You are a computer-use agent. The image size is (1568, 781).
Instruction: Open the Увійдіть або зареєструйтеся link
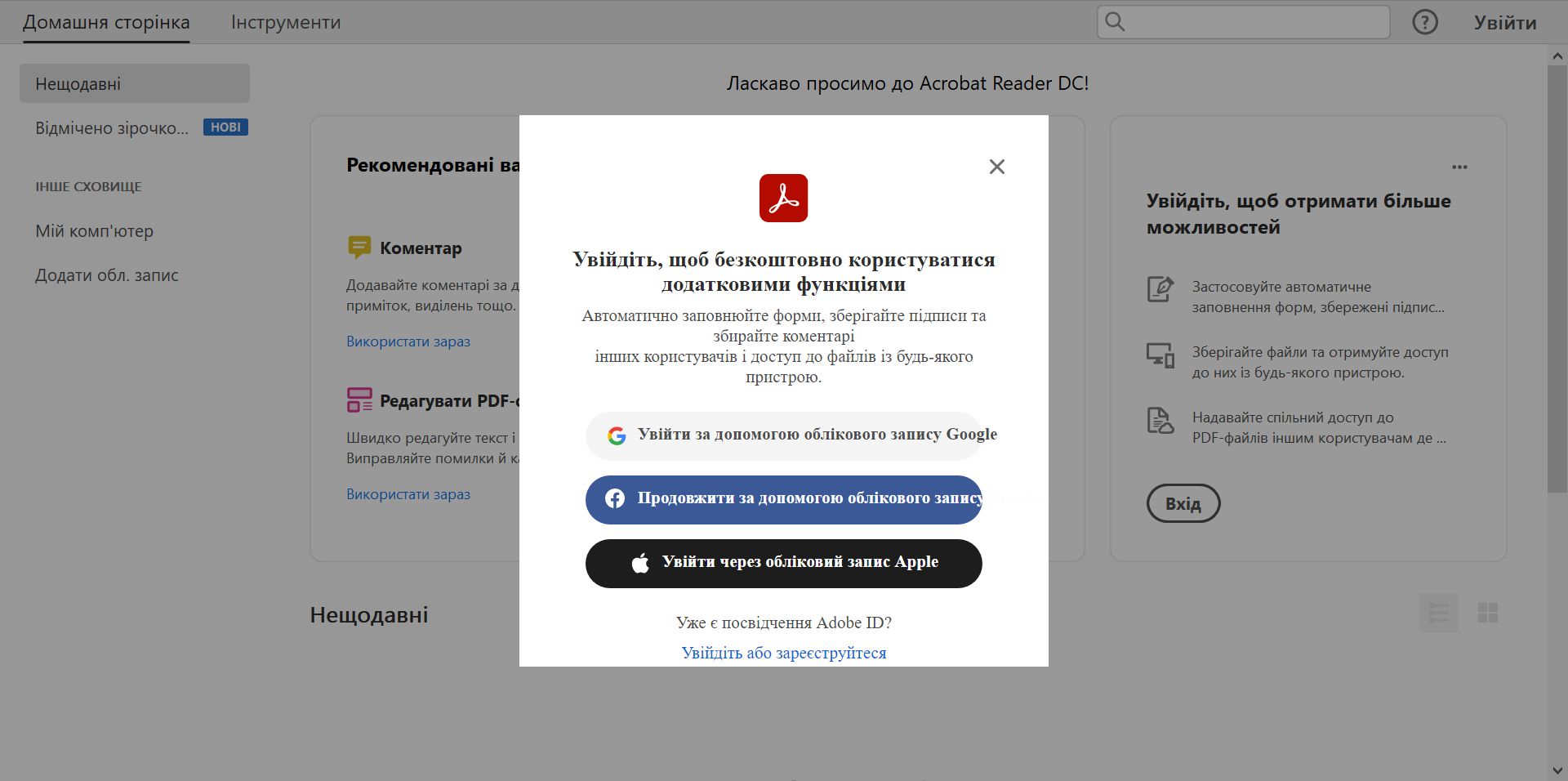point(782,653)
